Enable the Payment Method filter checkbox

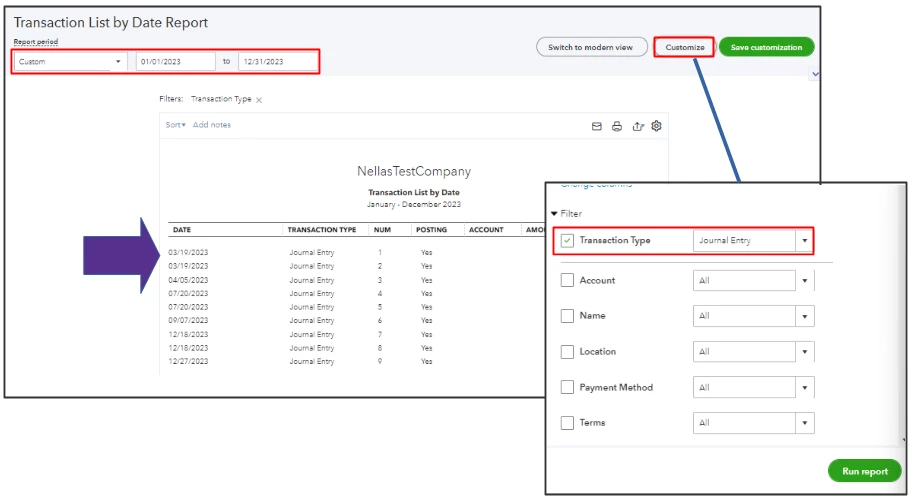(567, 387)
